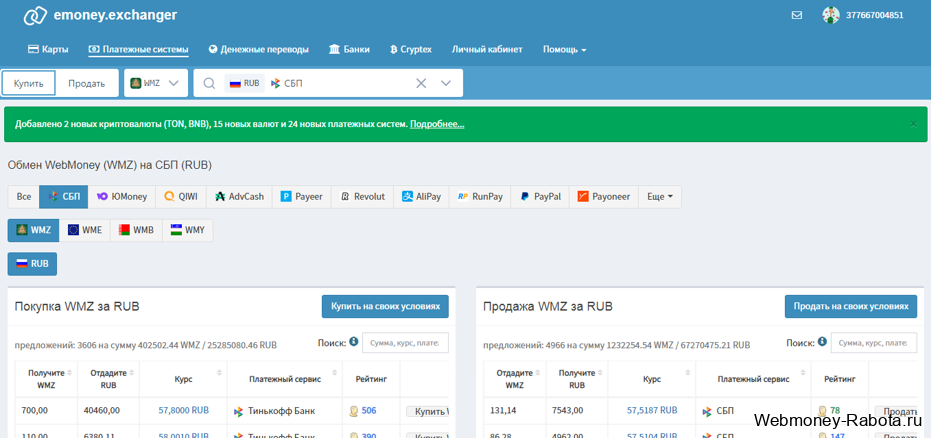931x438 pixels.
Task: Choose the WMB currency button
Action: coord(136,230)
